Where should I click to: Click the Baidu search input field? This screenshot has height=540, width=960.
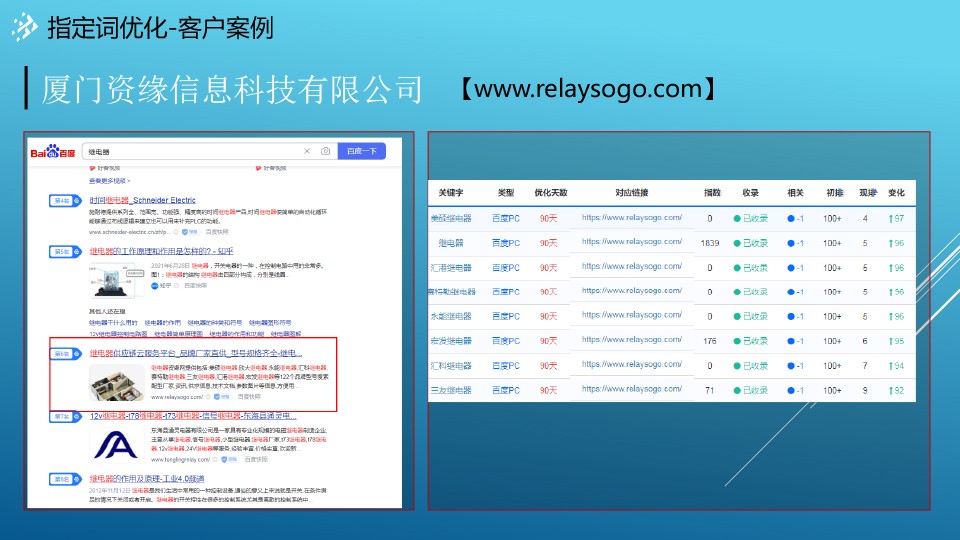click(190, 151)
